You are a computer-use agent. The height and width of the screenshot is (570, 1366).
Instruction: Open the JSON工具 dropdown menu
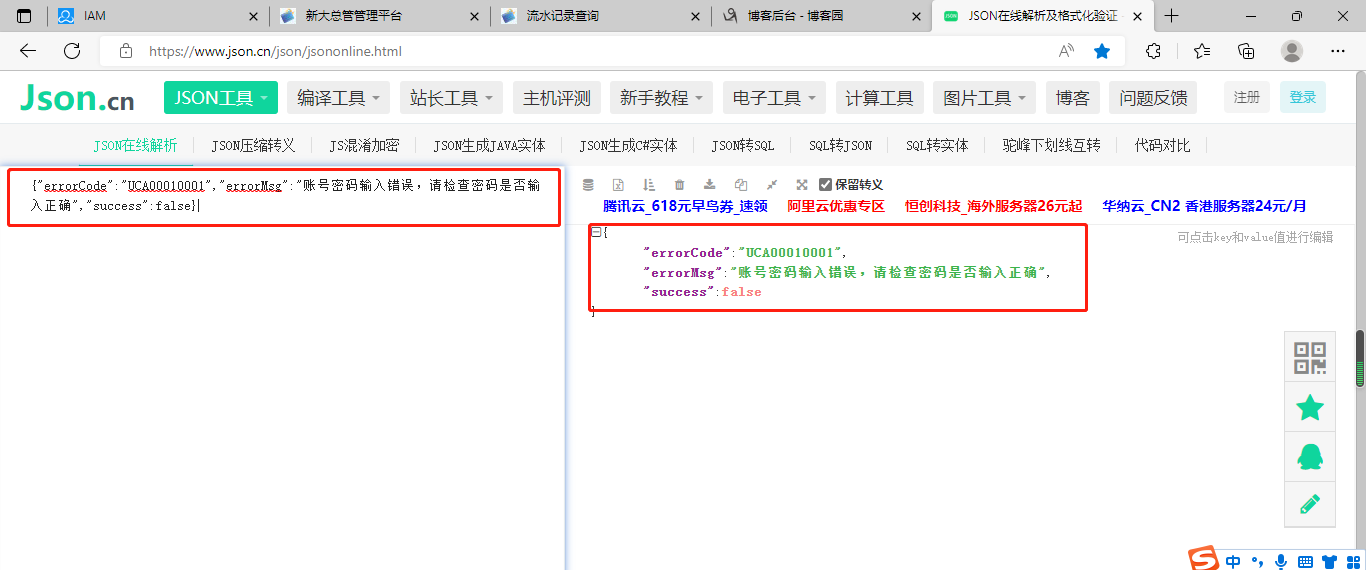pos(221,98)
